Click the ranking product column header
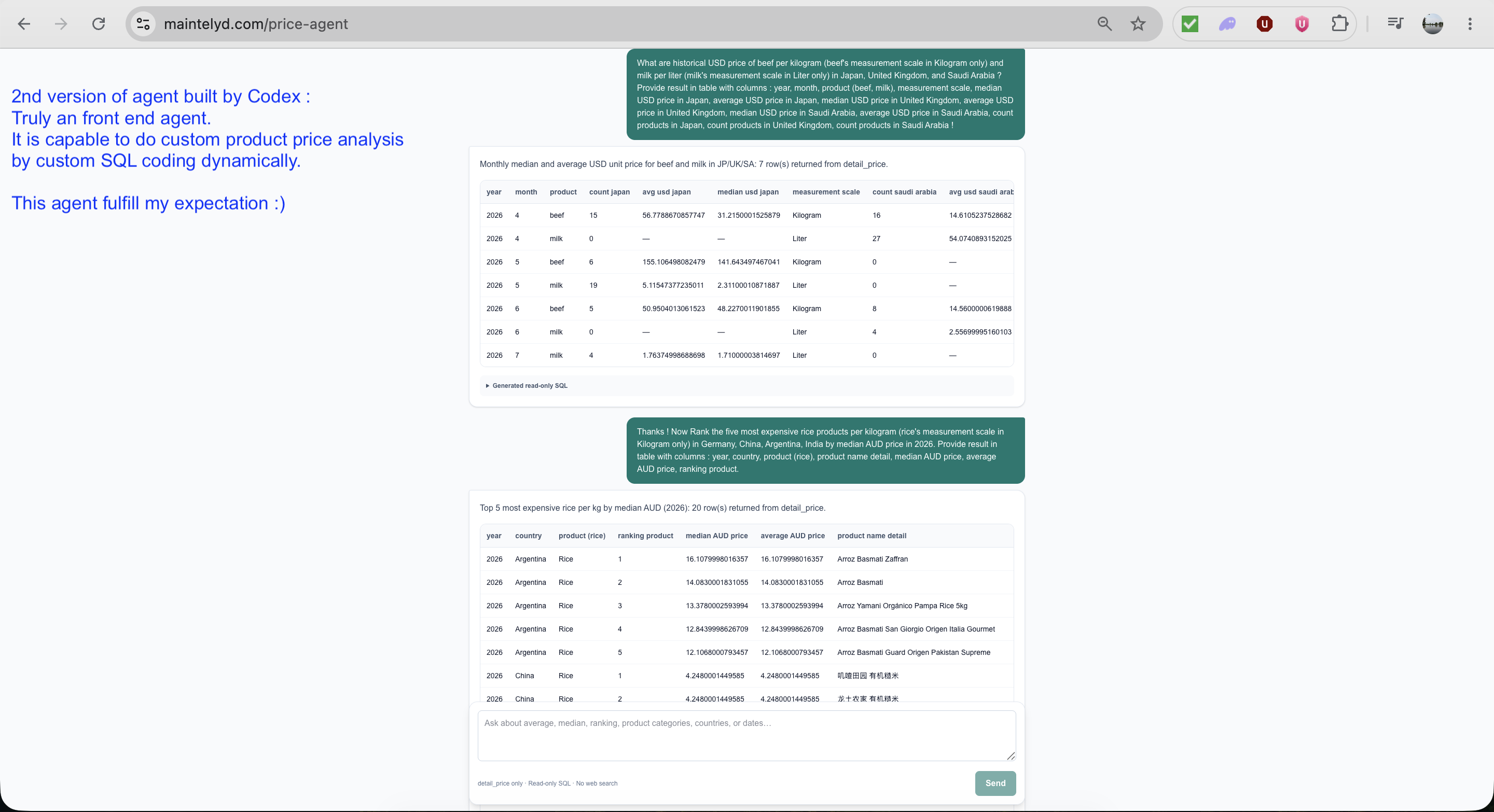The width and height of the screenshot is (1494, 812). pos(645,536)
